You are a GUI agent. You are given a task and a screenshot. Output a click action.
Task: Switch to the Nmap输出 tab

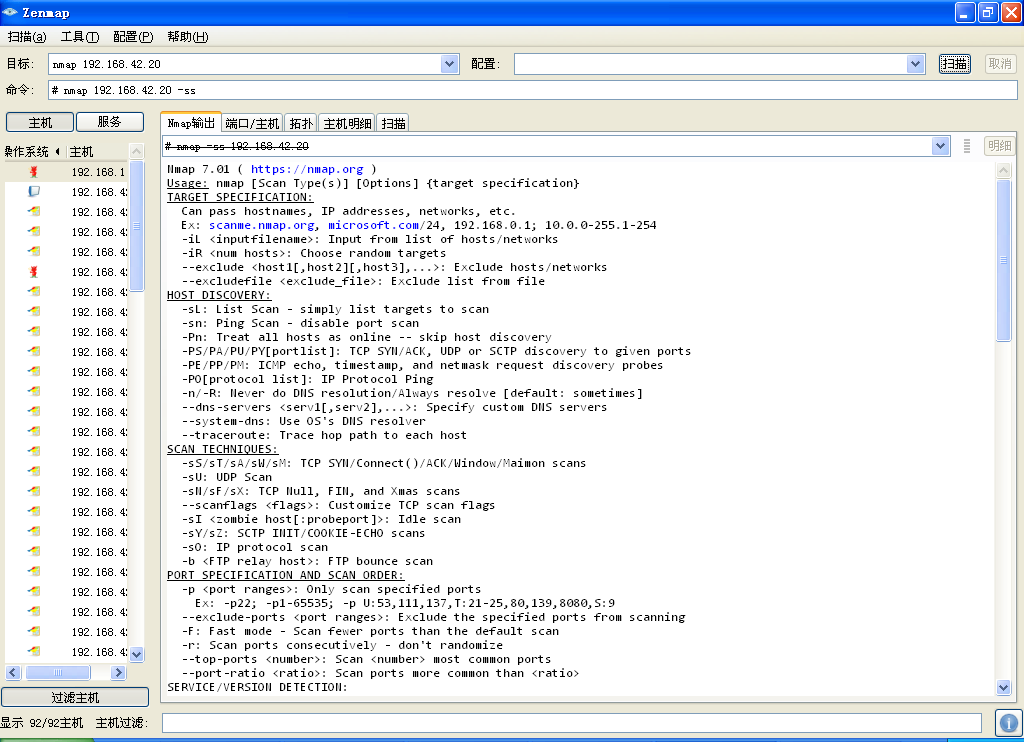click(191, 123)
